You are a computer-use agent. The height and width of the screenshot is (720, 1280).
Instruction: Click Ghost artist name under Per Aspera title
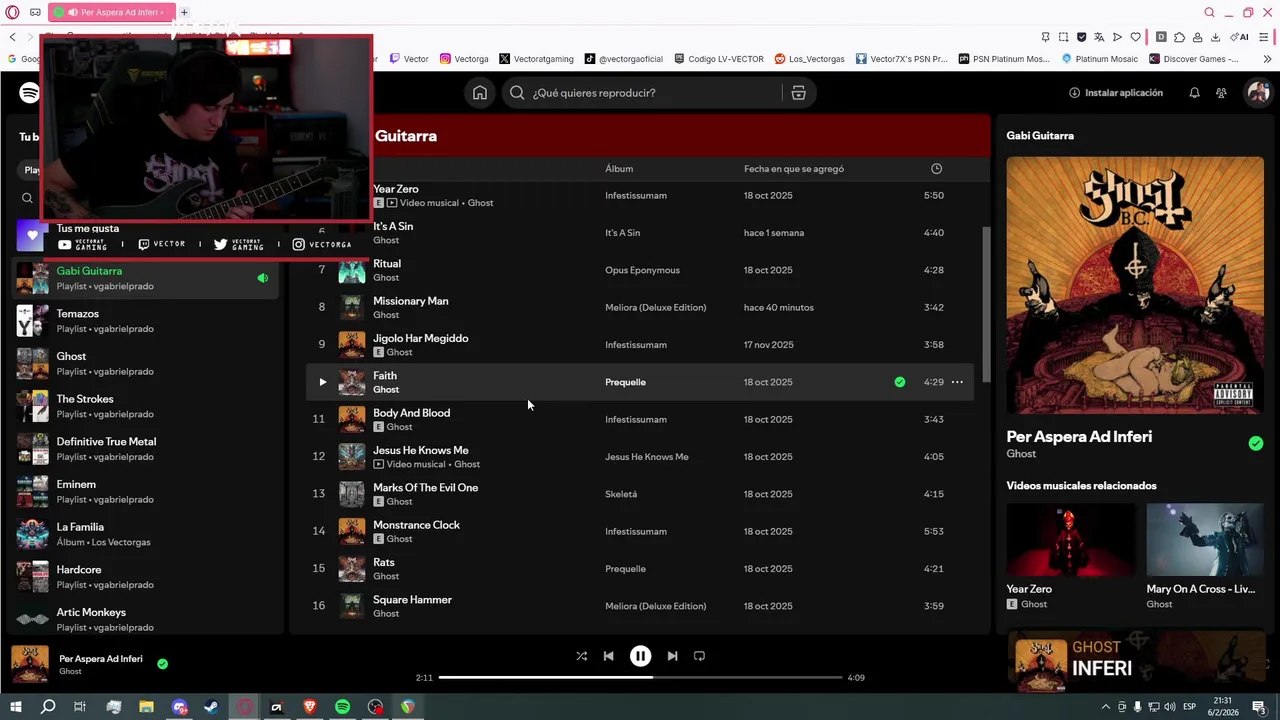pyautogui.click(x=1021, y=454)
